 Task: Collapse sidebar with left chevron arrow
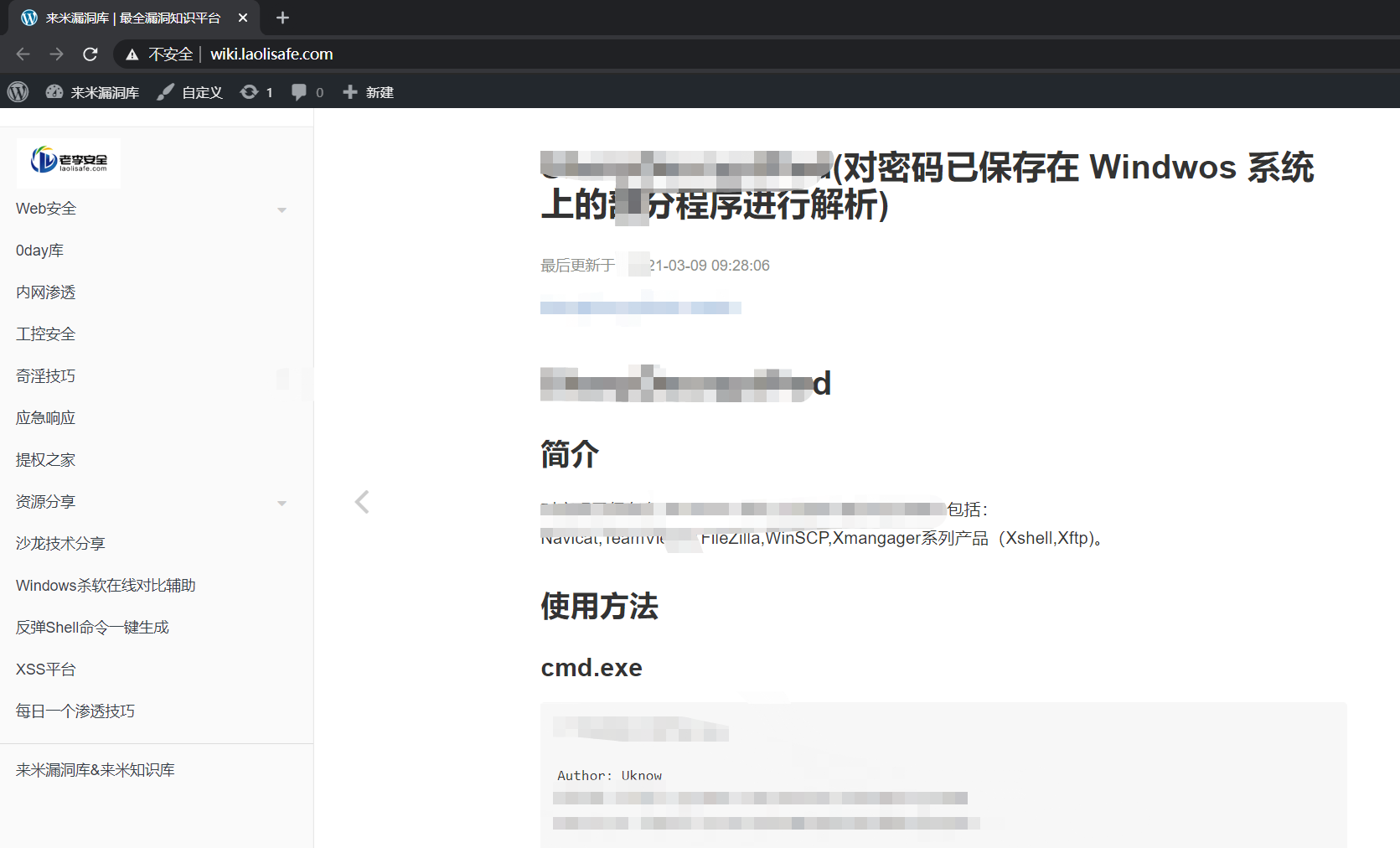(362, 502)
